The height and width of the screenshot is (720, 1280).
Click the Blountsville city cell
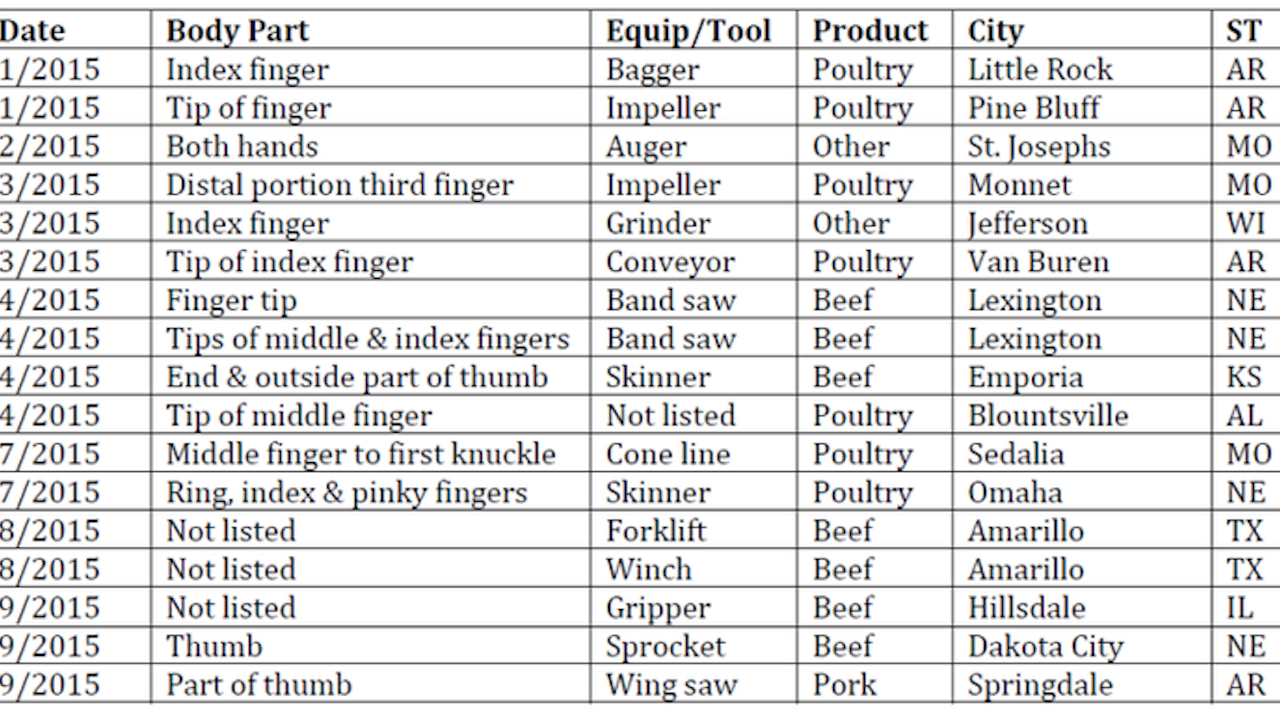[x=1048, y=415]
